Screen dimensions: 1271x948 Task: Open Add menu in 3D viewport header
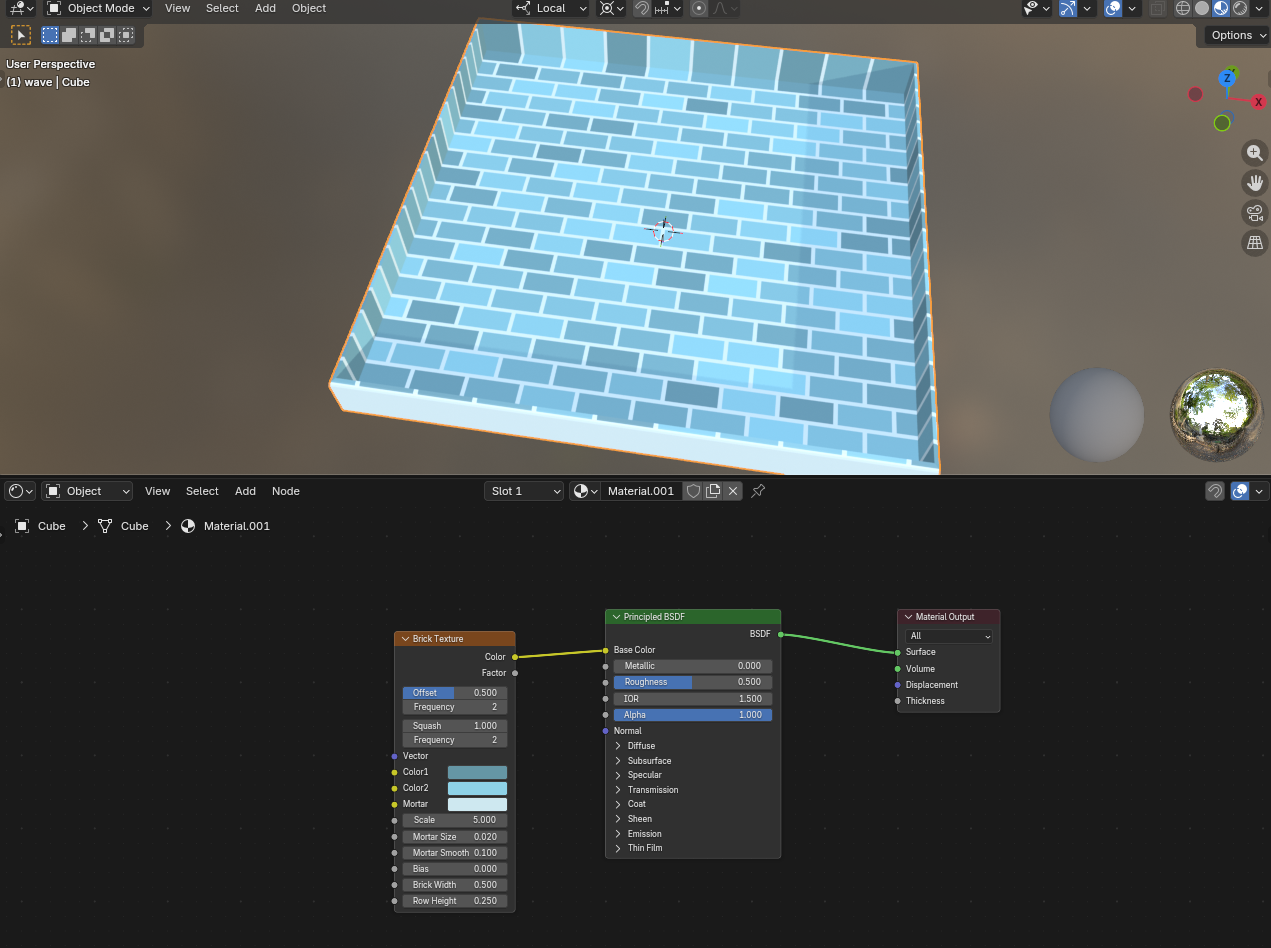click(265, 8)
